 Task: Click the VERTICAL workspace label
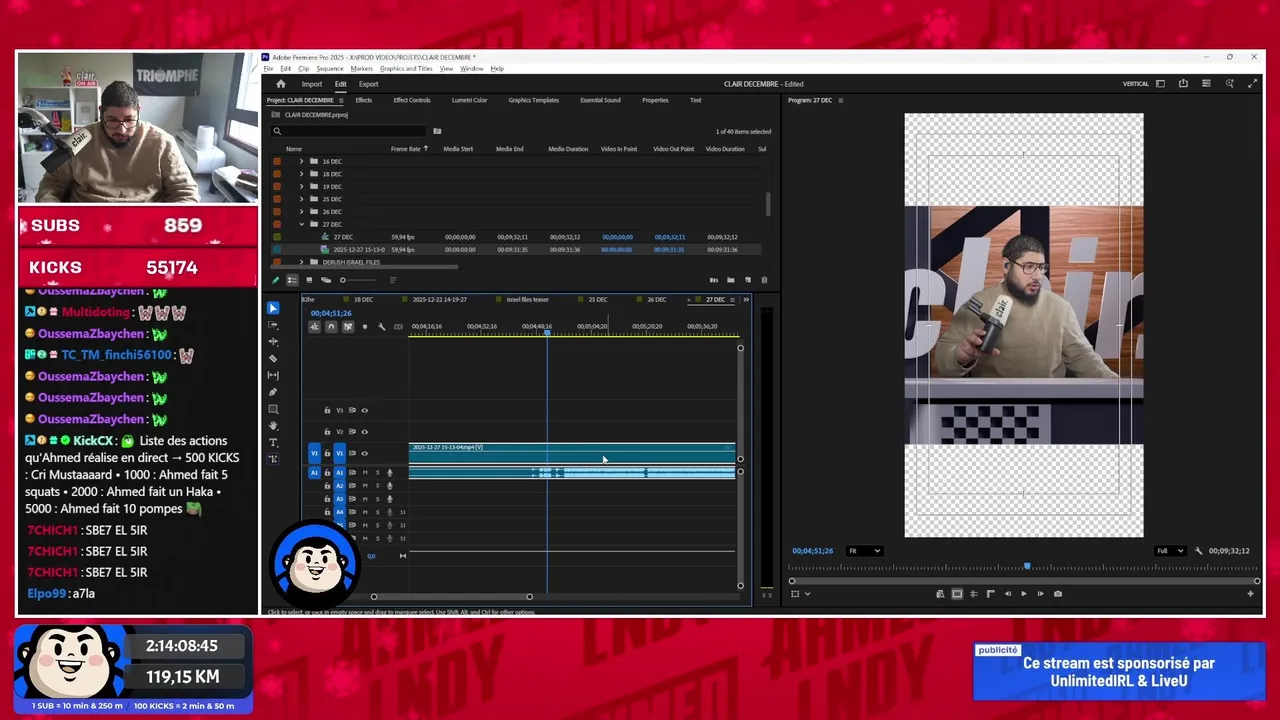point(1136,84)
